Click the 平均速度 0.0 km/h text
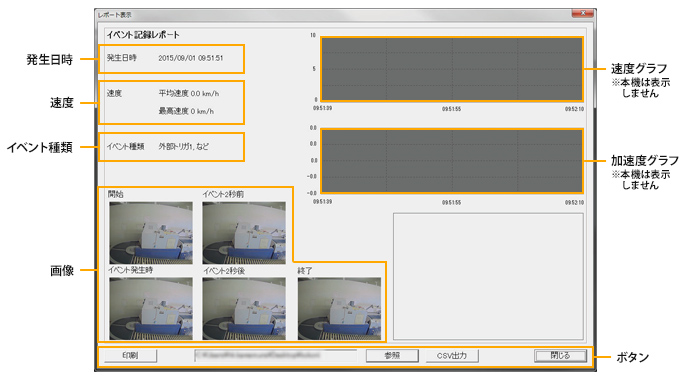Viewport: 690px width, 380px height. (189, 93)
